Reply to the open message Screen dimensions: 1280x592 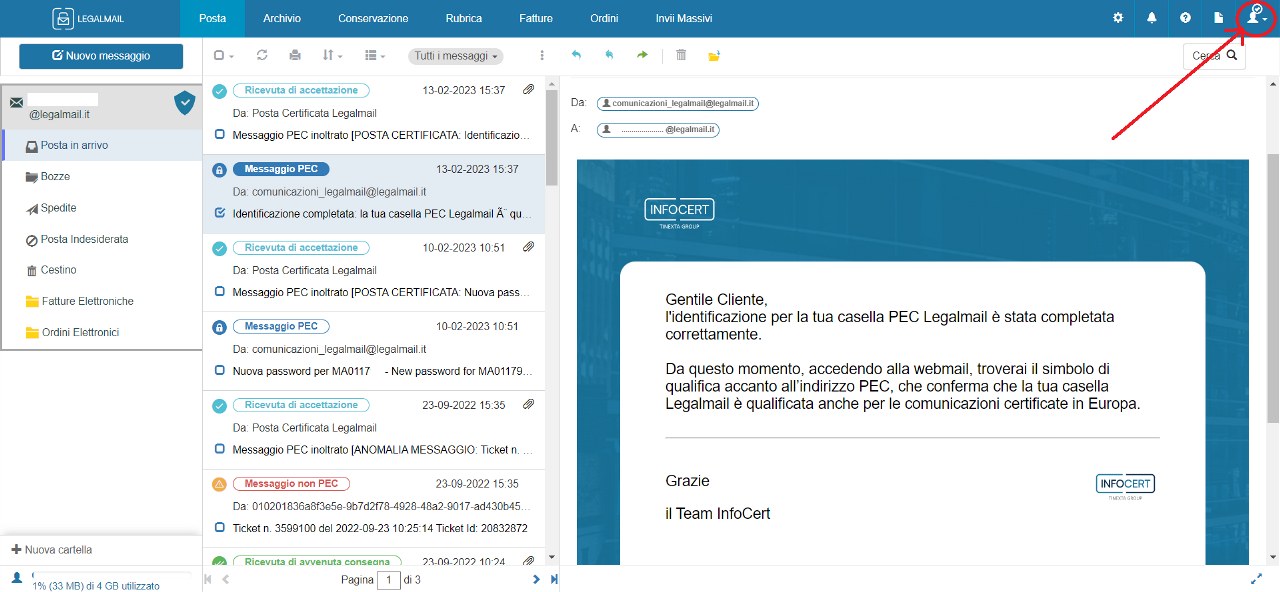[576, 56]
